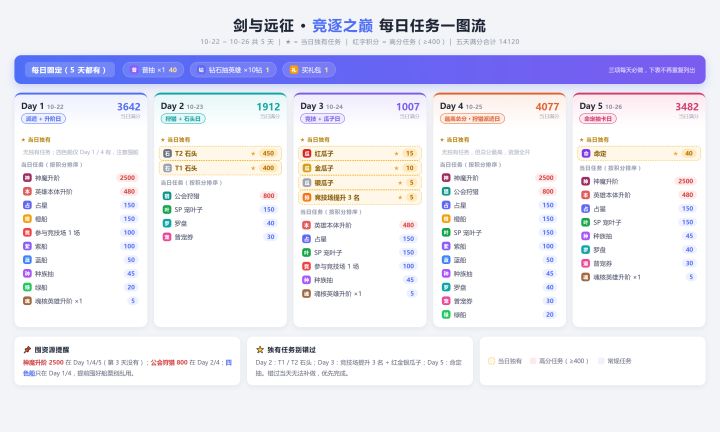720x432 pixels.
Task: Click the 占星 icon in Day 5
Action: tap(585, 209)
